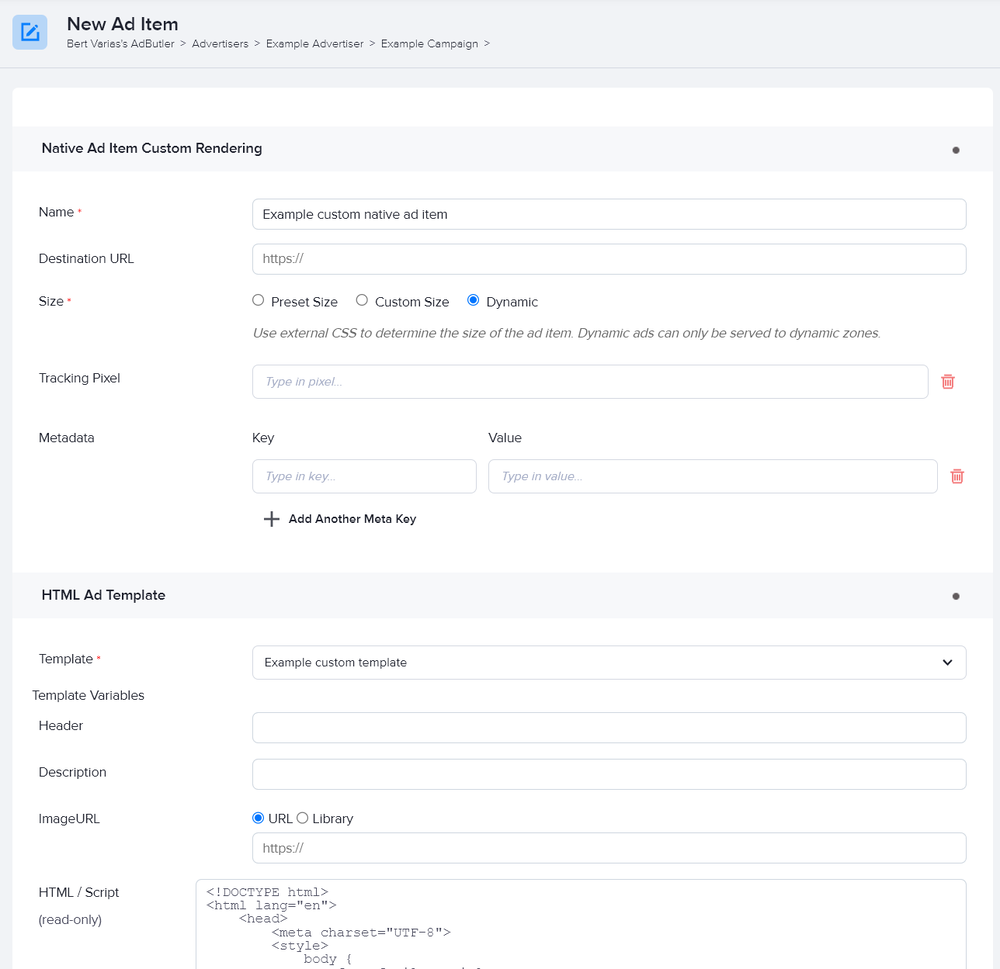This screenshot has width=1000, height=969.
Task: Click the New Ad Item edit icon
Action: click(x=30, y=32)
